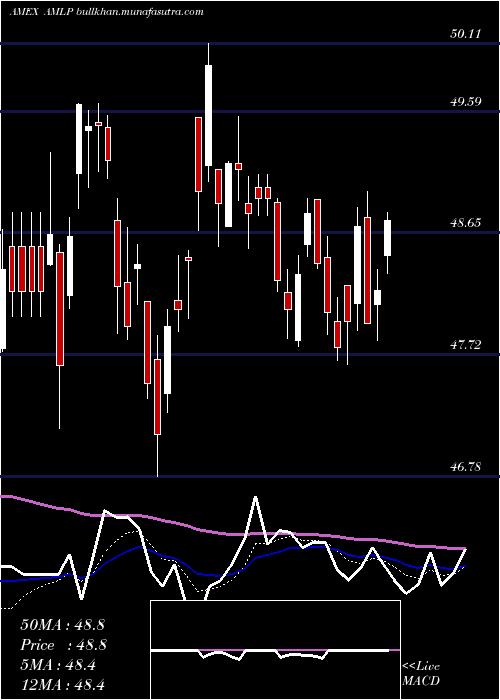Click the 50MA : 48.8 value
The width and height of the screenshot is (500, 700).
tap(62, 625)
